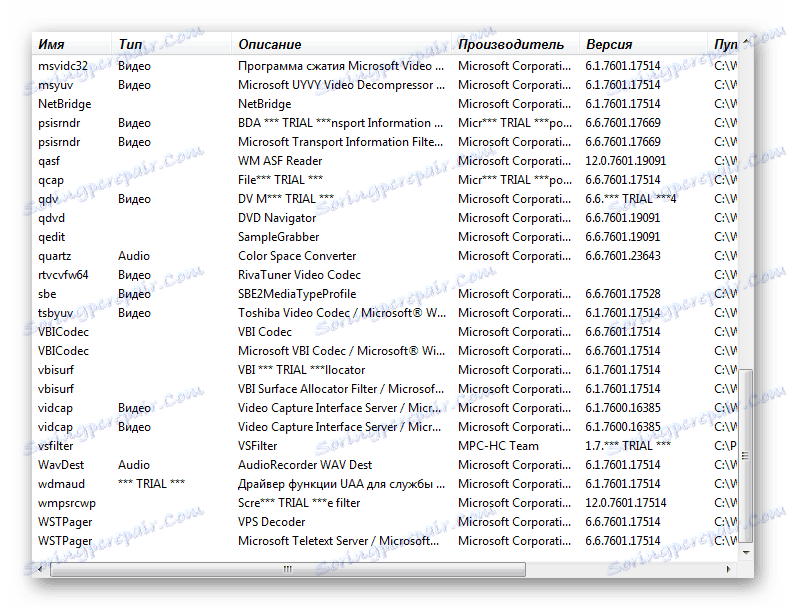Click the vertical scrollbar up arrow

point(745,41)
